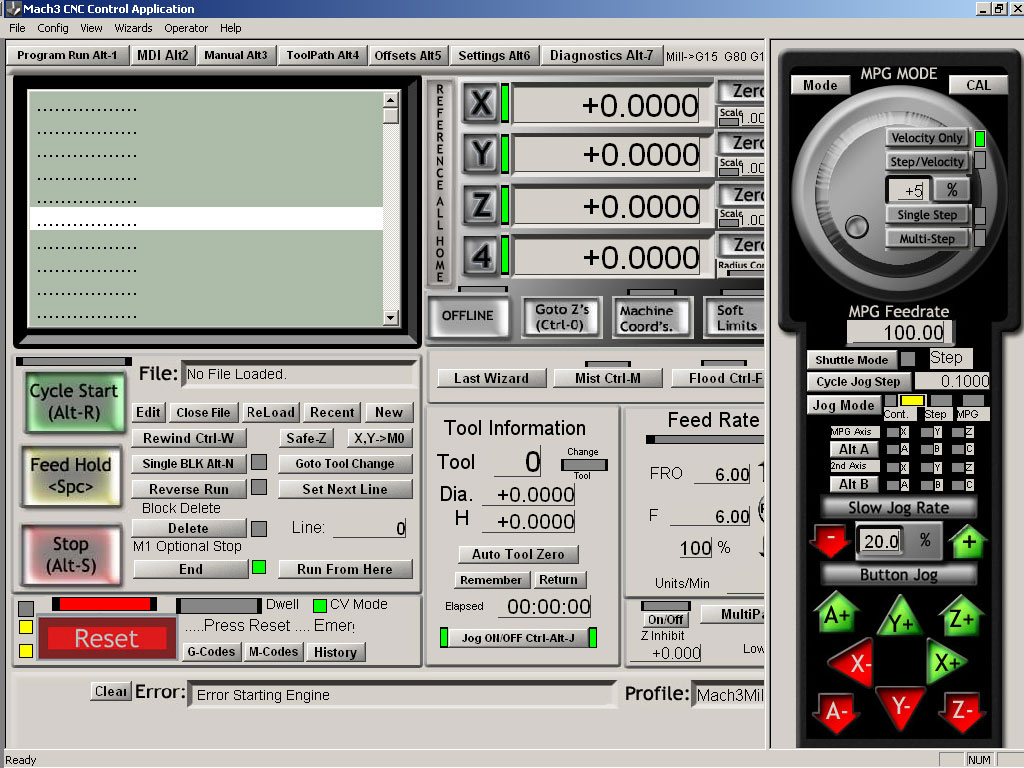This screenshot has height=768, width=1024.
Task: Click the Zero X button
Action: click(742, 90)
